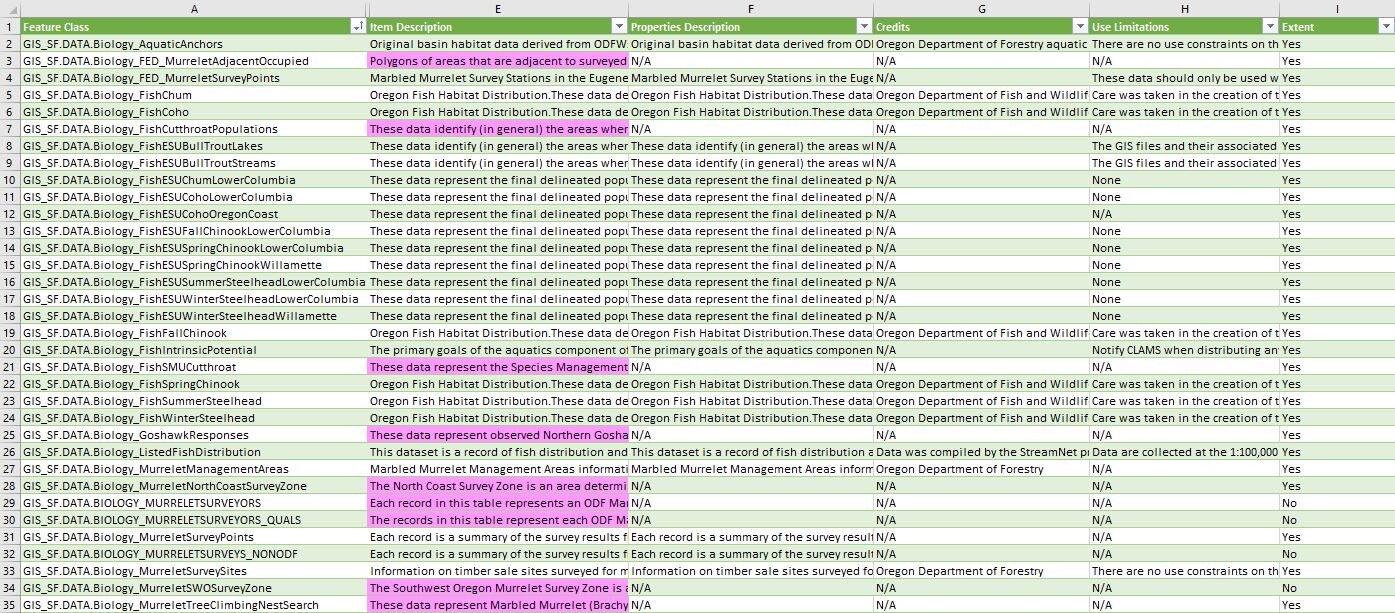
Task: Select cell GIS_SF.DATA.Biology_FishIntrinsicPotential
Action: click(193, 350)
